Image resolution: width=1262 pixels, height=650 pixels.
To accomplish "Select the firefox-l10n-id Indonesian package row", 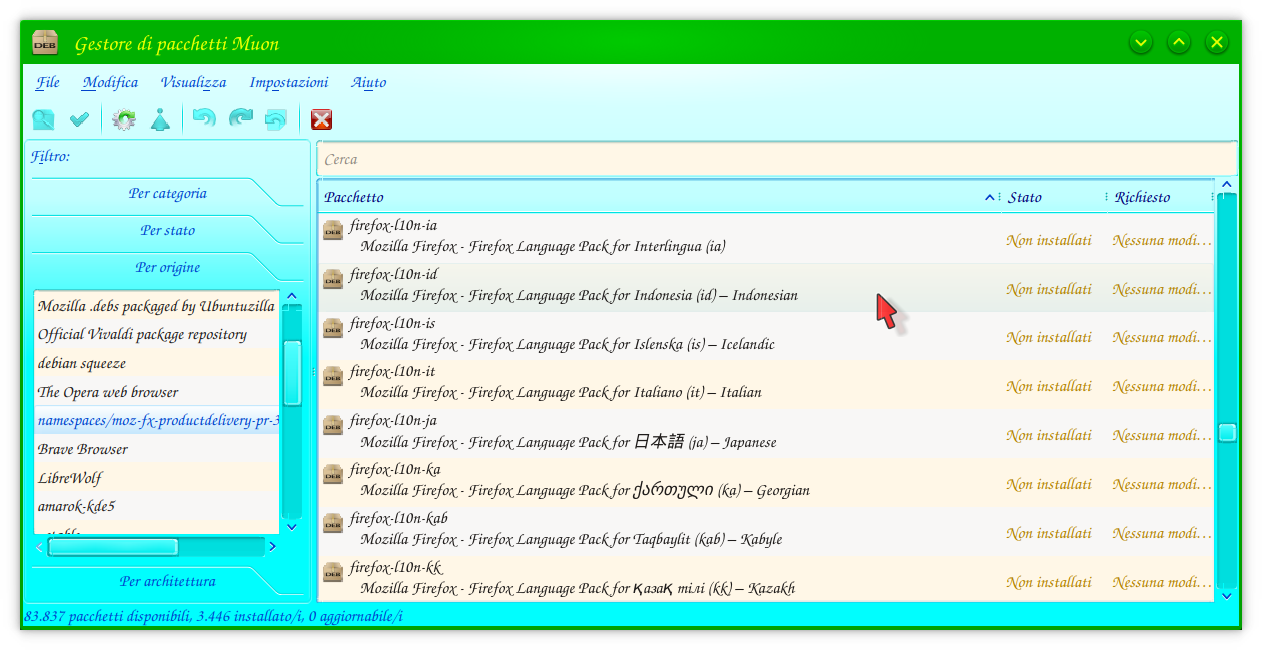I will click(766, 288).
